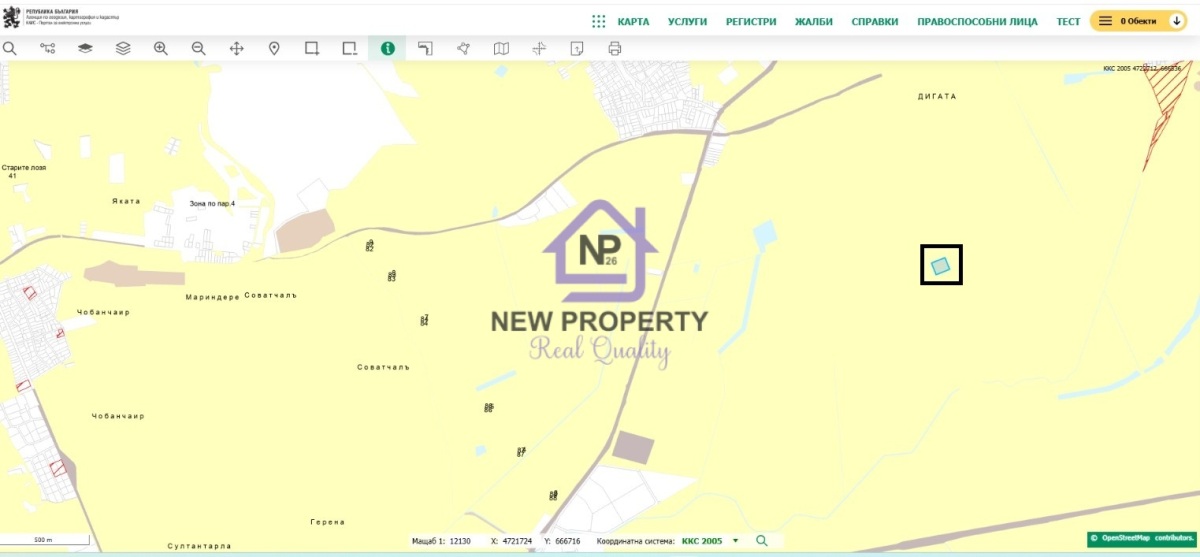The image size is (1200, 557).
Task: Open the search magnifier tool in toolbar
Action: click(10, 48)
